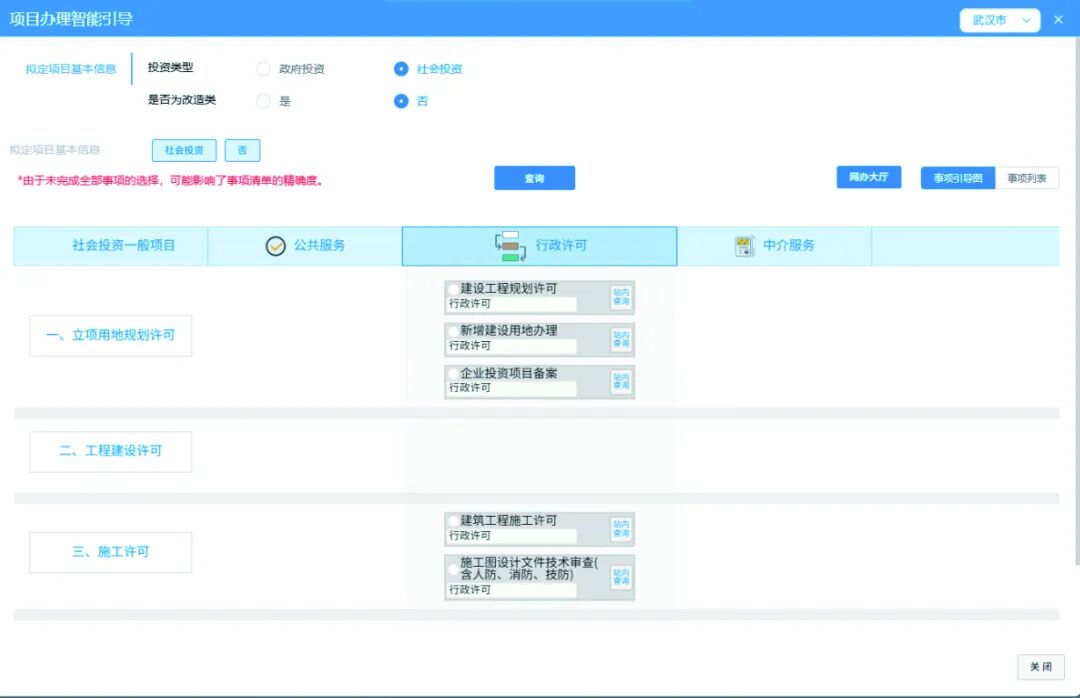Select 否 for 是否为改造类

pyautogui.click(x=401, y=101)
